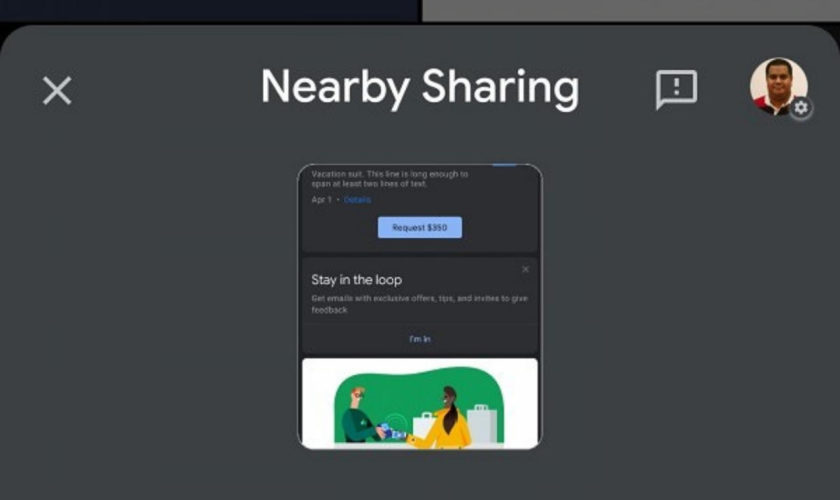
Task: Close the Nearby Sharing sheet
Action: point(57,90)
